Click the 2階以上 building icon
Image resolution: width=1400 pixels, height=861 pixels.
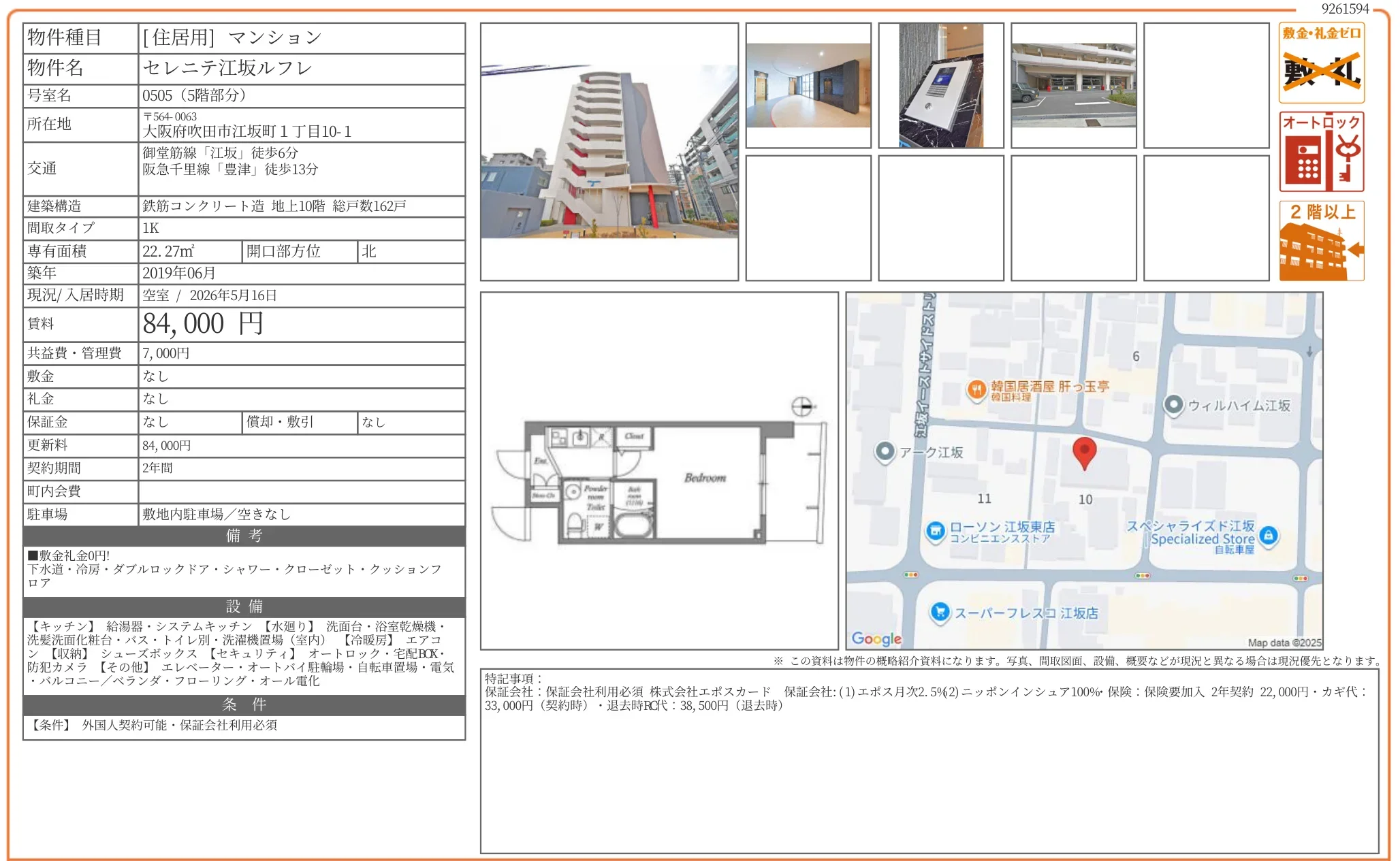click(1321, 241)
